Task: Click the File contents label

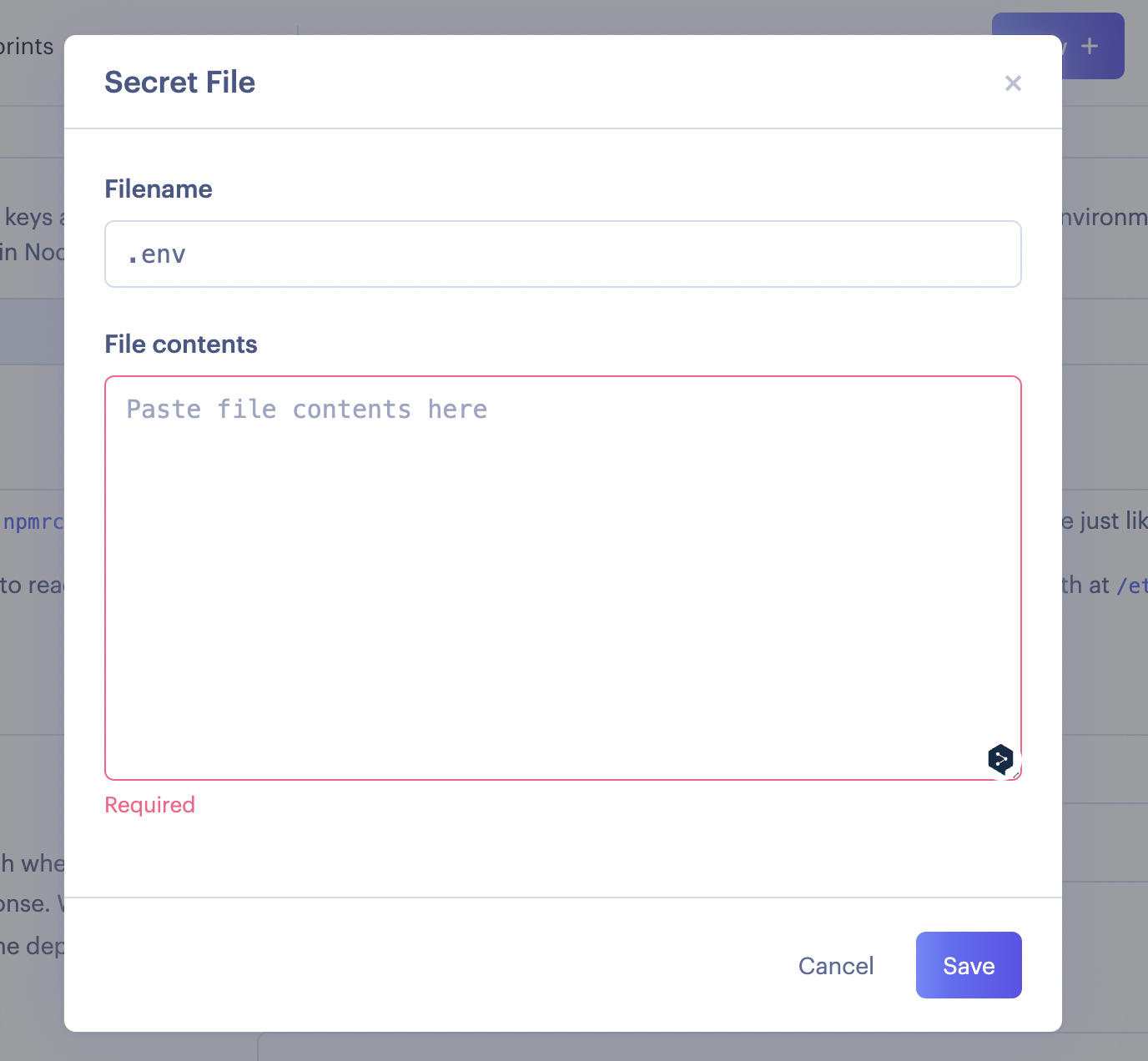Action: pyautogui.click(x=181, y=344)
